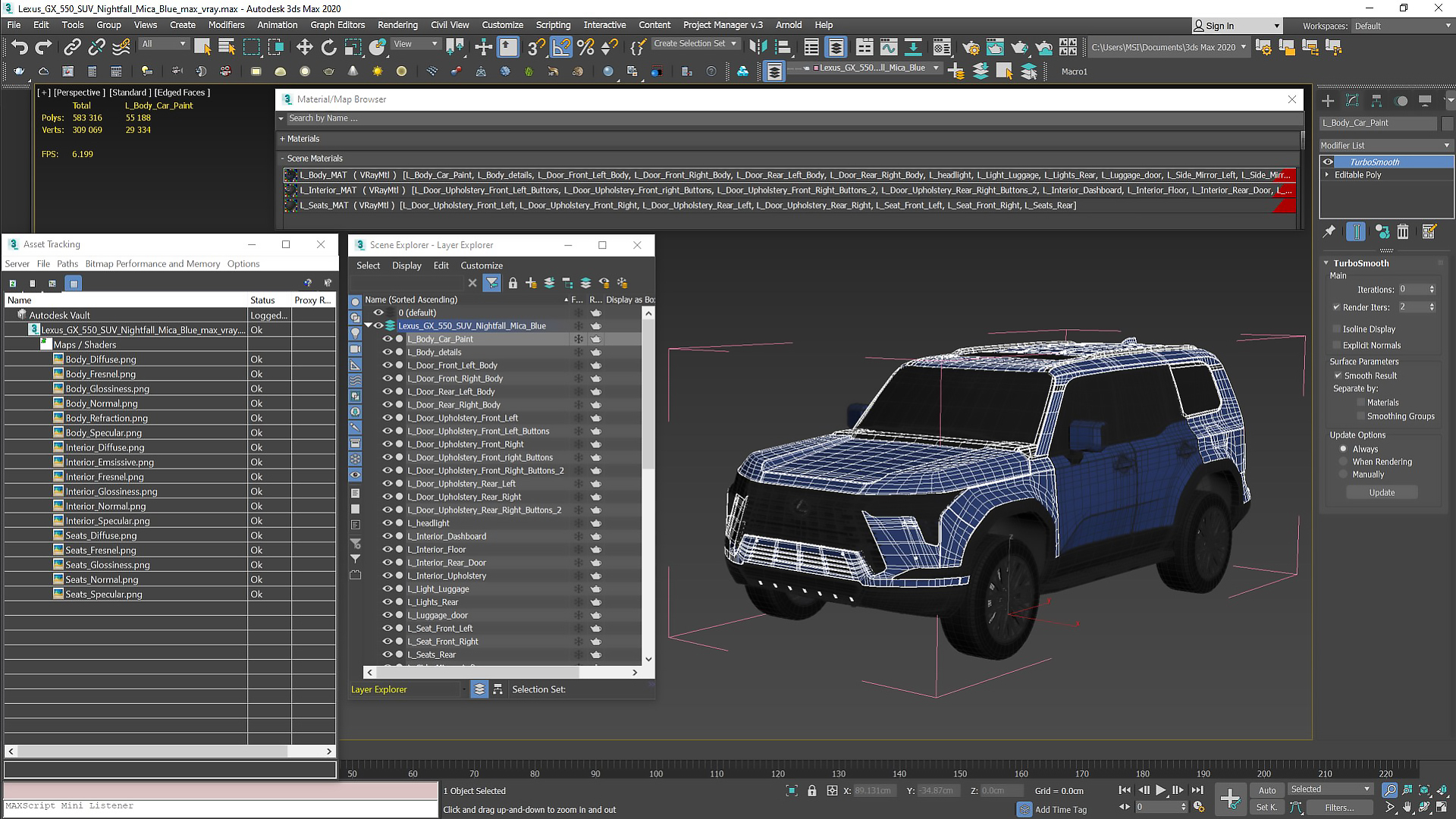
Task: Open the Rendered Frame Window icon
Action: (995, 47)
